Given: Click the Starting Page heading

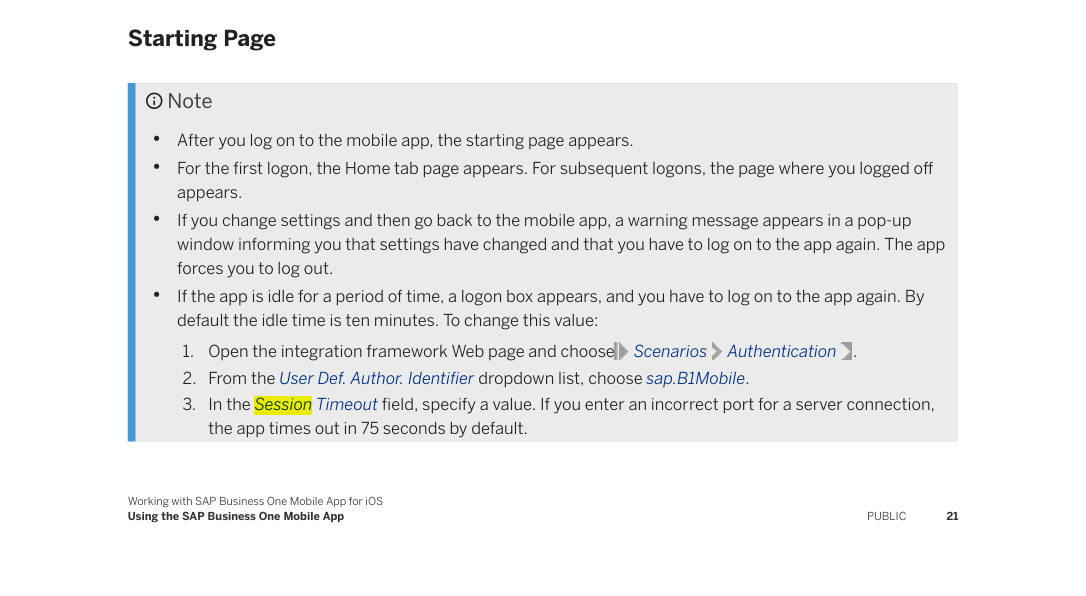Looking at the screenshot, I should tap(202, 39).
